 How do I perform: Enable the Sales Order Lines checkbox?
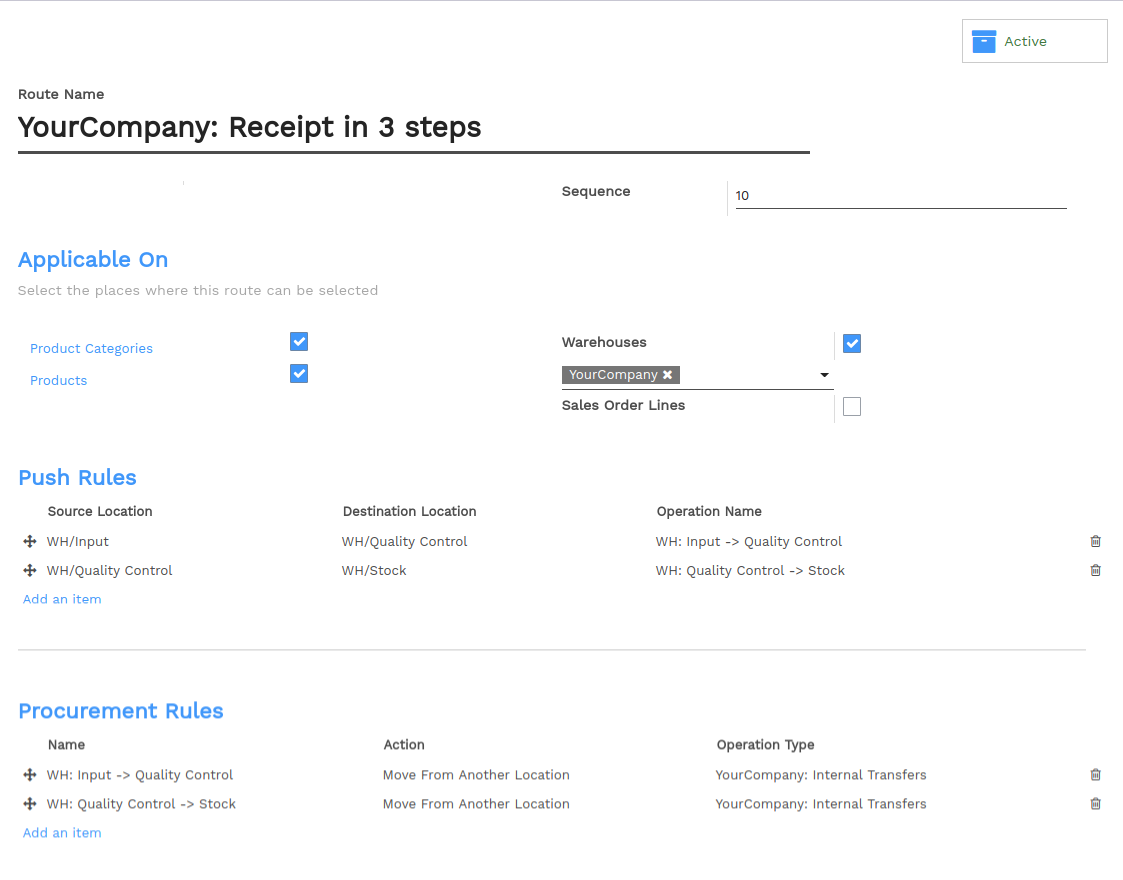coord(852,407)
